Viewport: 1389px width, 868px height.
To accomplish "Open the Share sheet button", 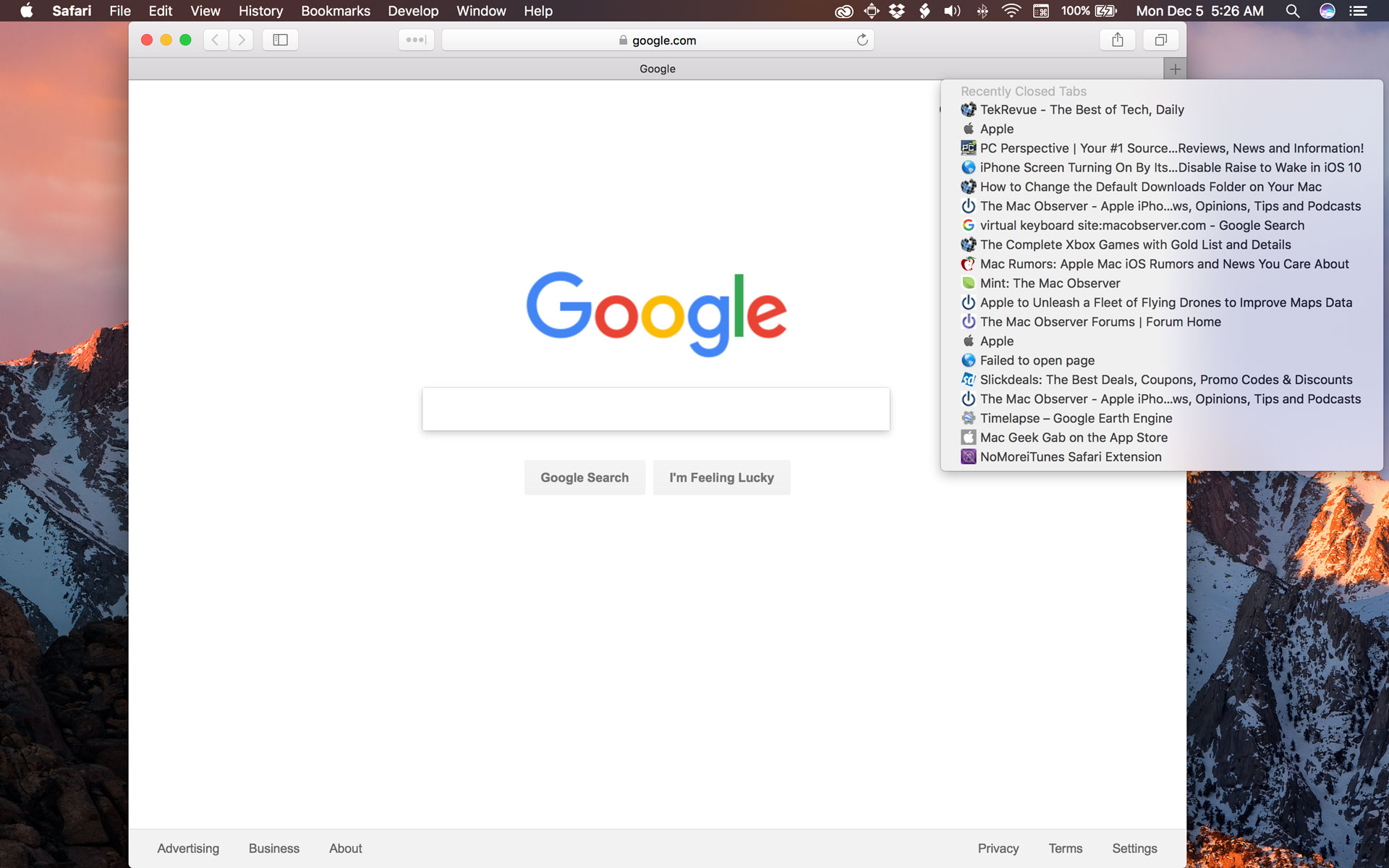I will (1118, 40).
